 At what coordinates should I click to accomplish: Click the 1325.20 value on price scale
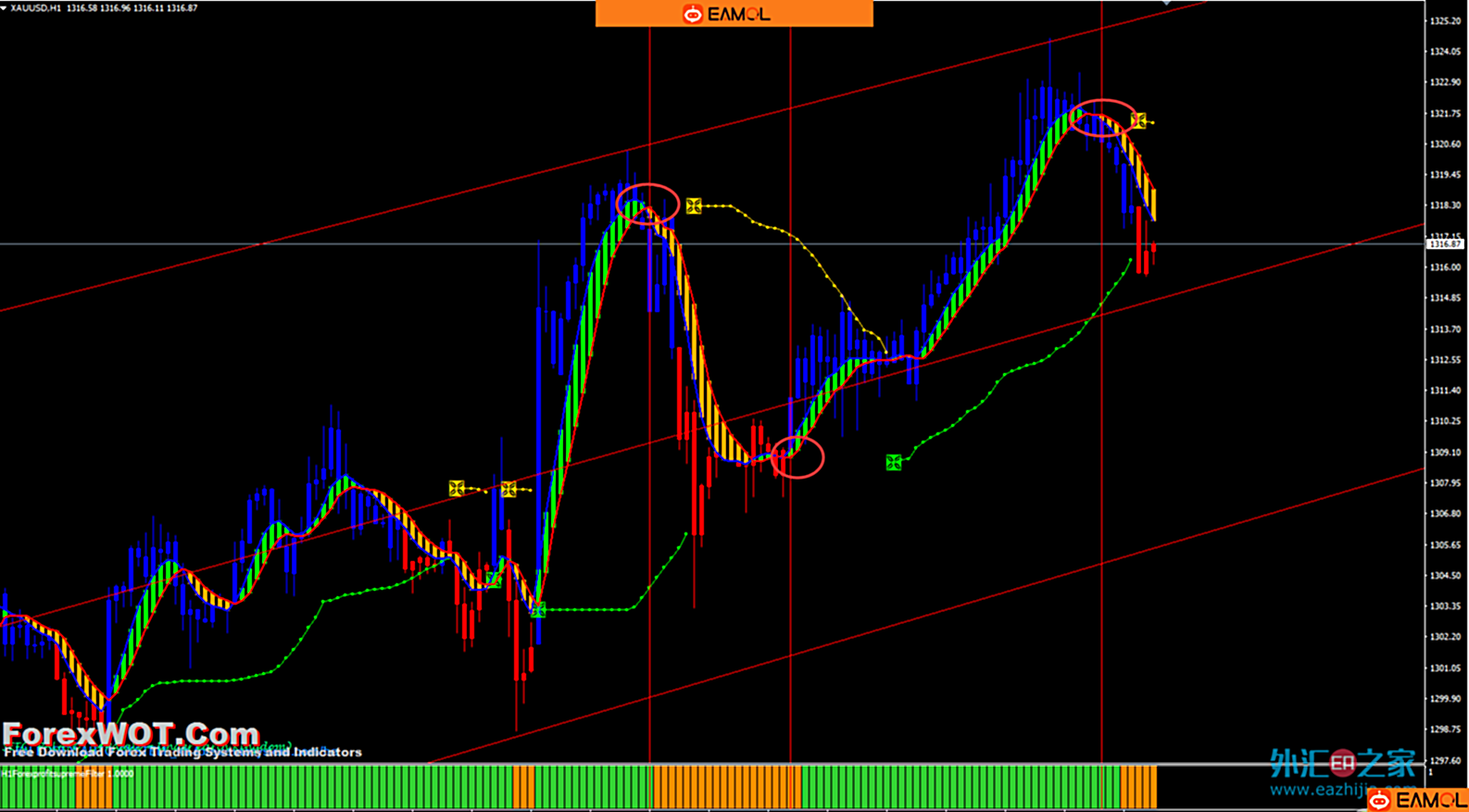pos(1445,20)
